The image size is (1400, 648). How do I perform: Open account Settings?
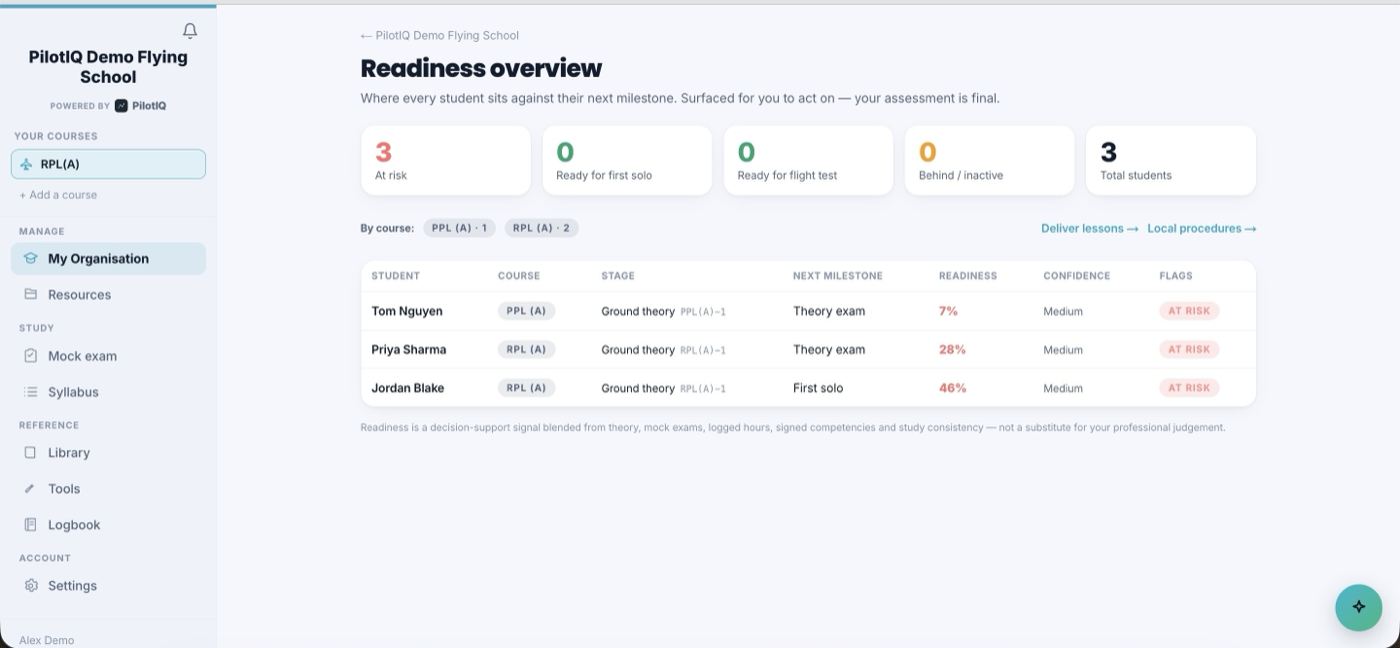[x=108, y=586]
